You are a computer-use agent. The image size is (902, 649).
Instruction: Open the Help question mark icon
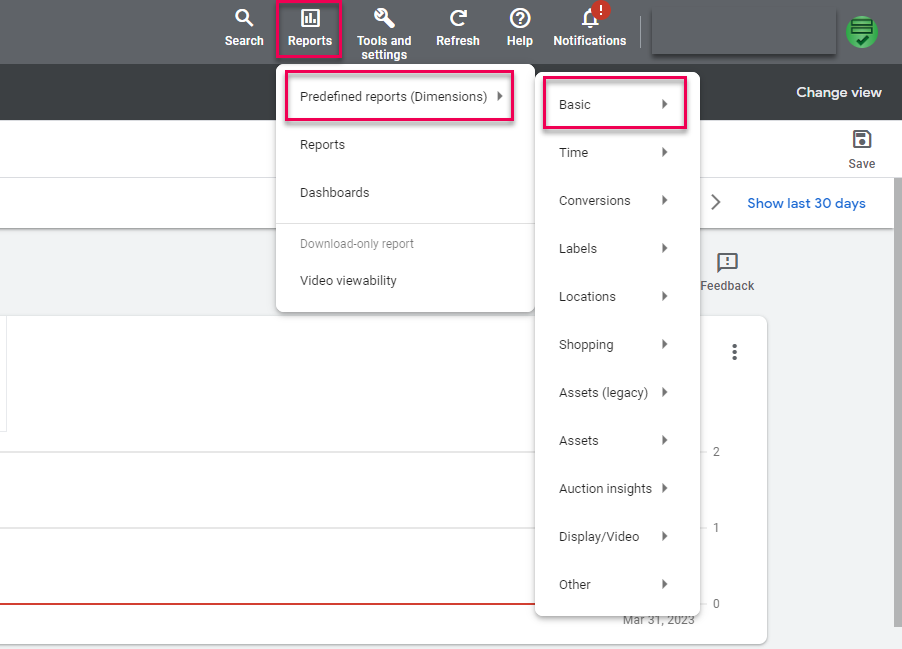click(520, 19)
